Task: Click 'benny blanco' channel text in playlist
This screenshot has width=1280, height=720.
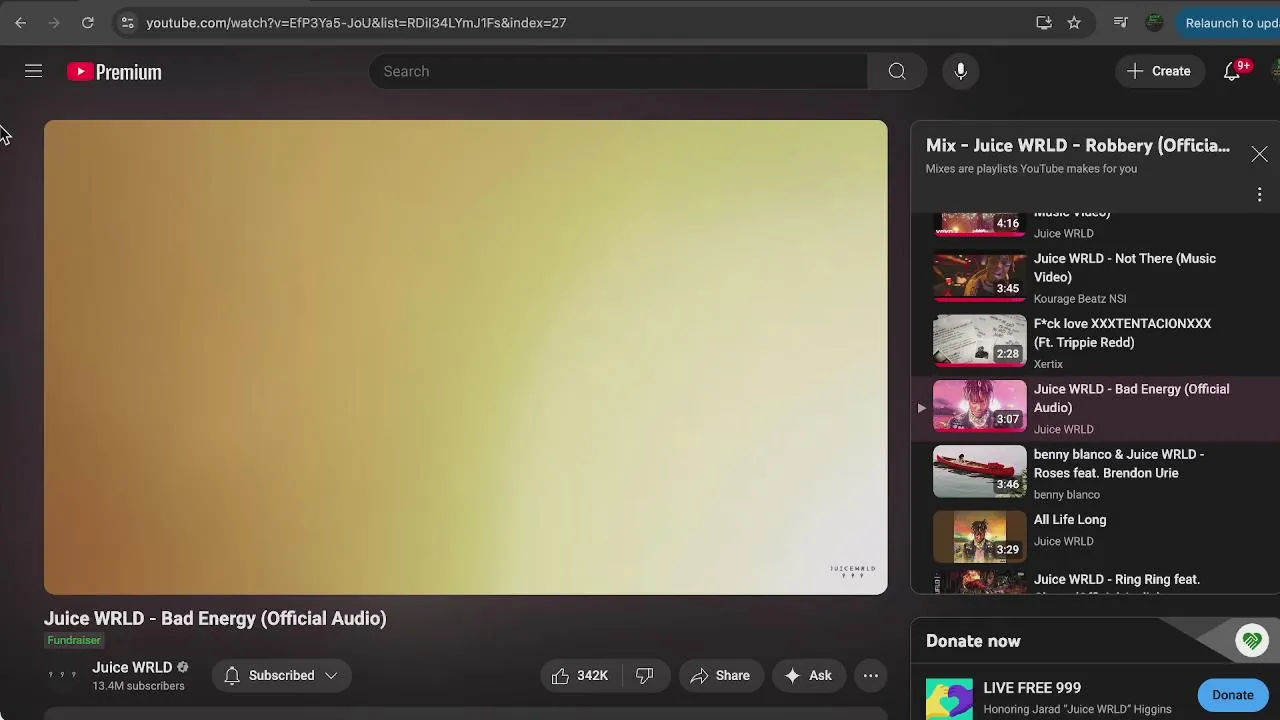Action: point(1067,495)
